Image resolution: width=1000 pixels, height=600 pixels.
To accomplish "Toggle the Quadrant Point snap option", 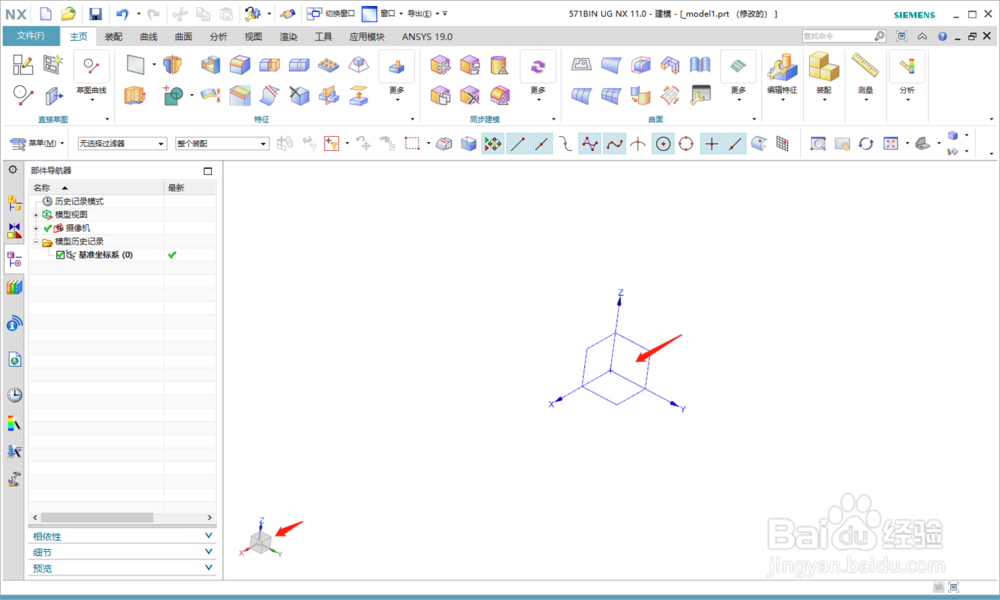I will pos(686,143).
